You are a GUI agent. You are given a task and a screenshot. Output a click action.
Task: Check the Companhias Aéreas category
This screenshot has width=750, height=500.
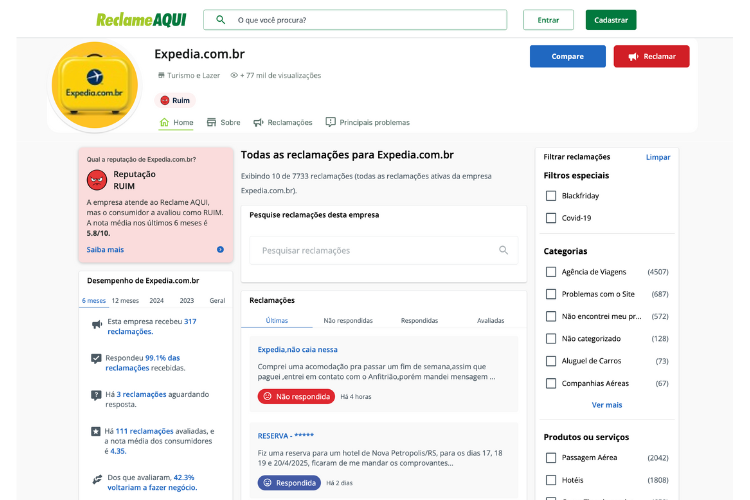point(551,383)
